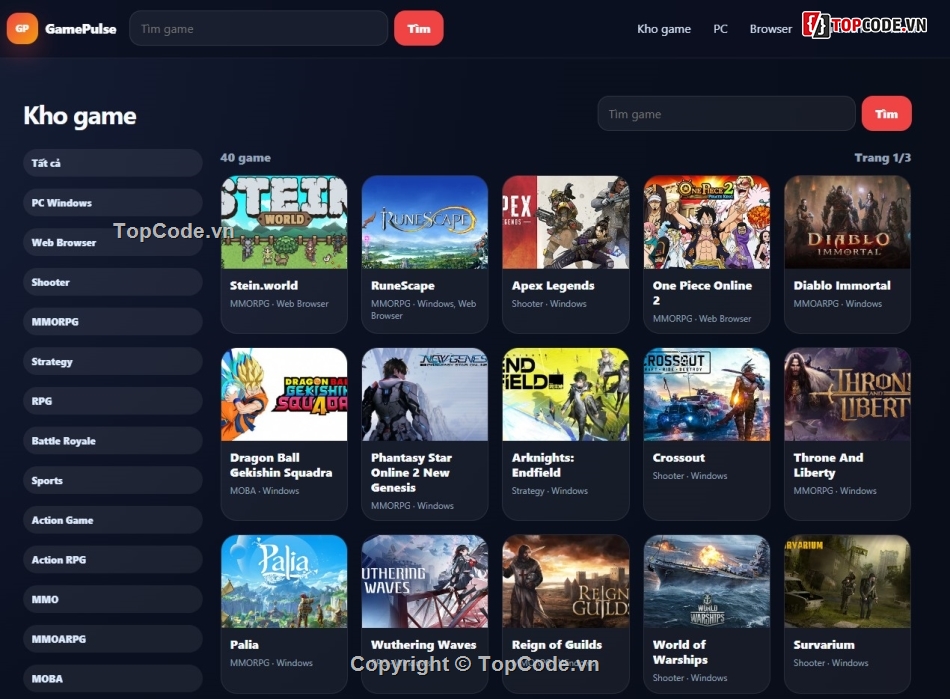Click the header red Tìm button

click(x=419, y=28)
